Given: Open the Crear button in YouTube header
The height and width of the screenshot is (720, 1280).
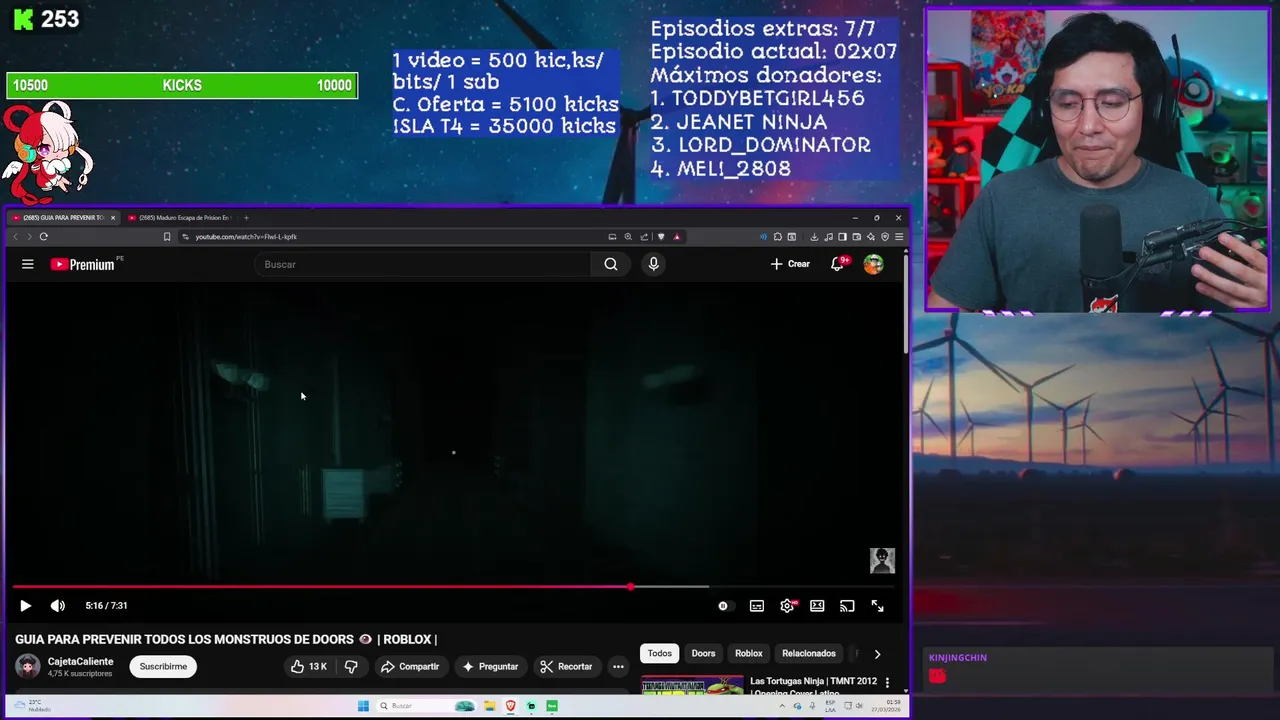Looking at the screenshot, I should tap(790, 264).
